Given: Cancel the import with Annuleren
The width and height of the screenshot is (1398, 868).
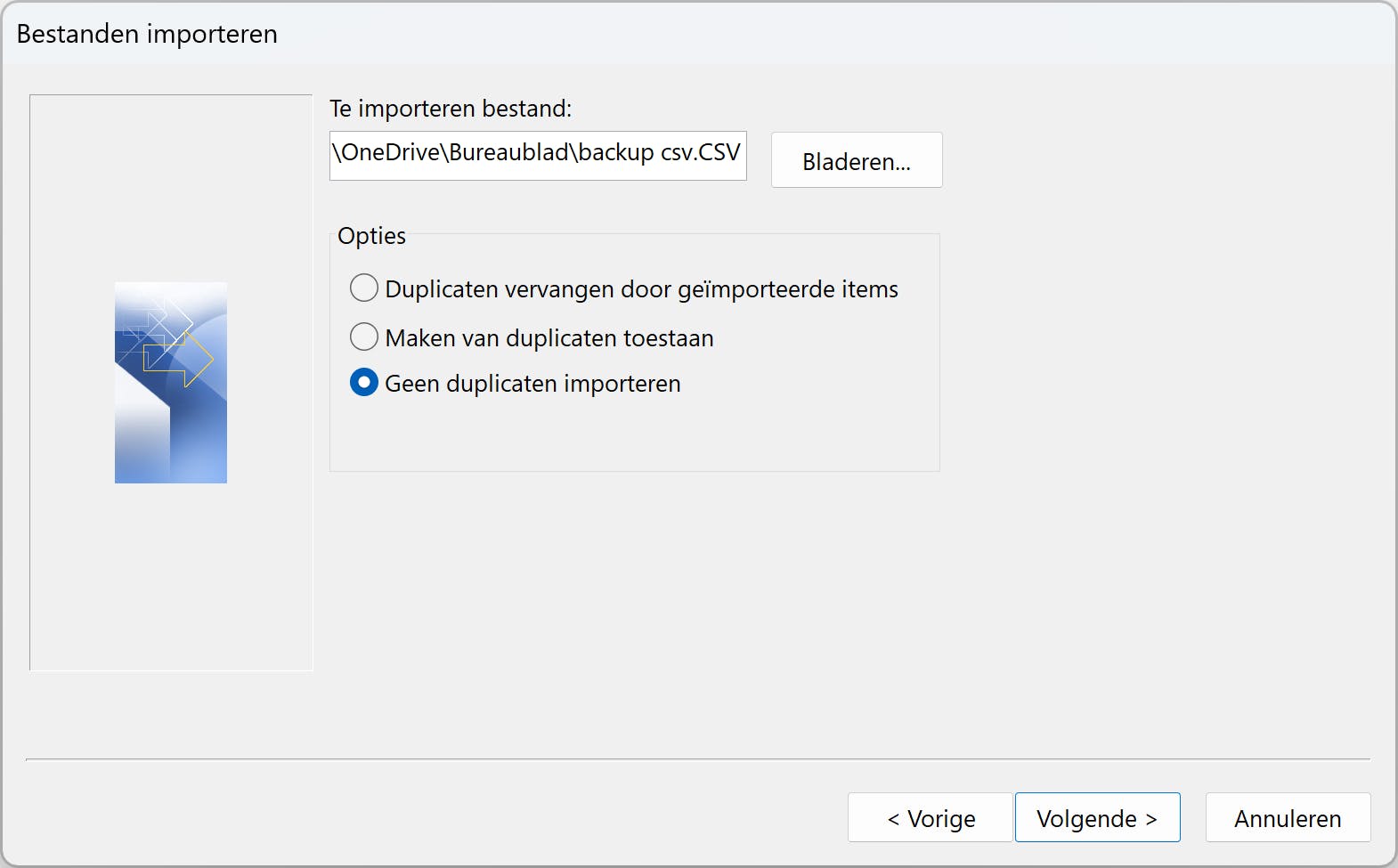Looking at the screenshot, I should (1287, 817).
